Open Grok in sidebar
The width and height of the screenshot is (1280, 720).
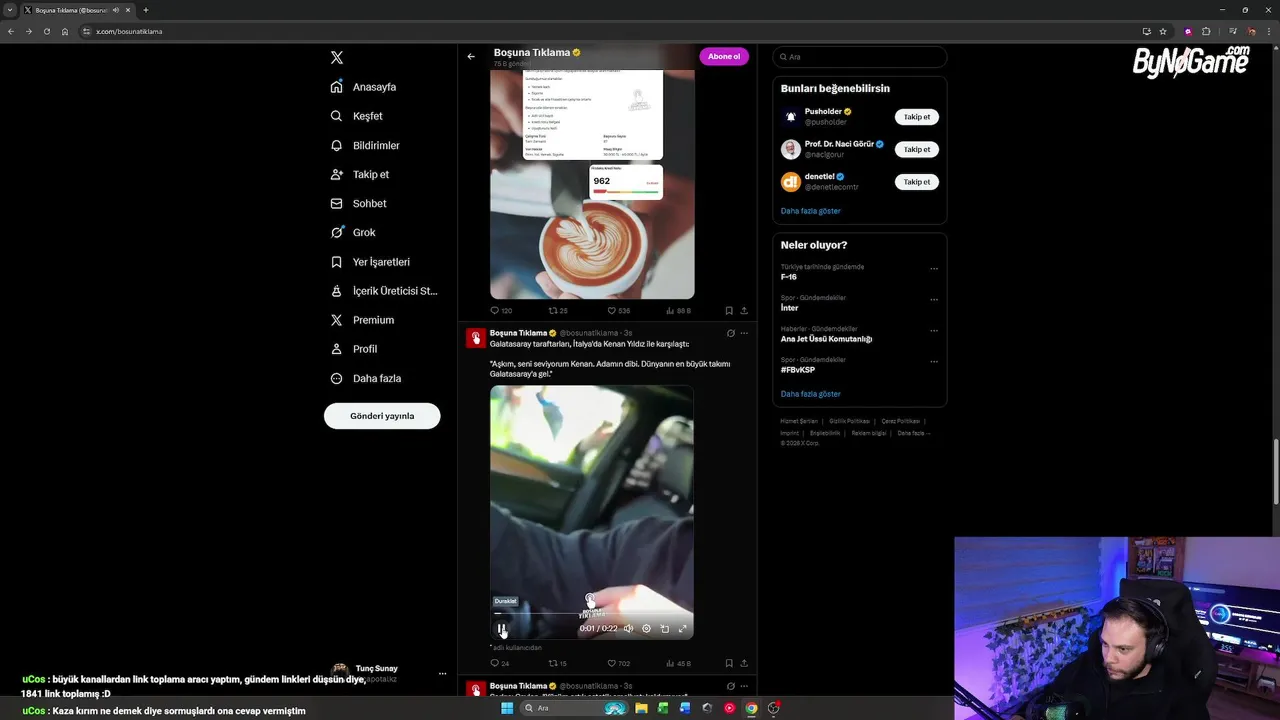pos(353,232)
